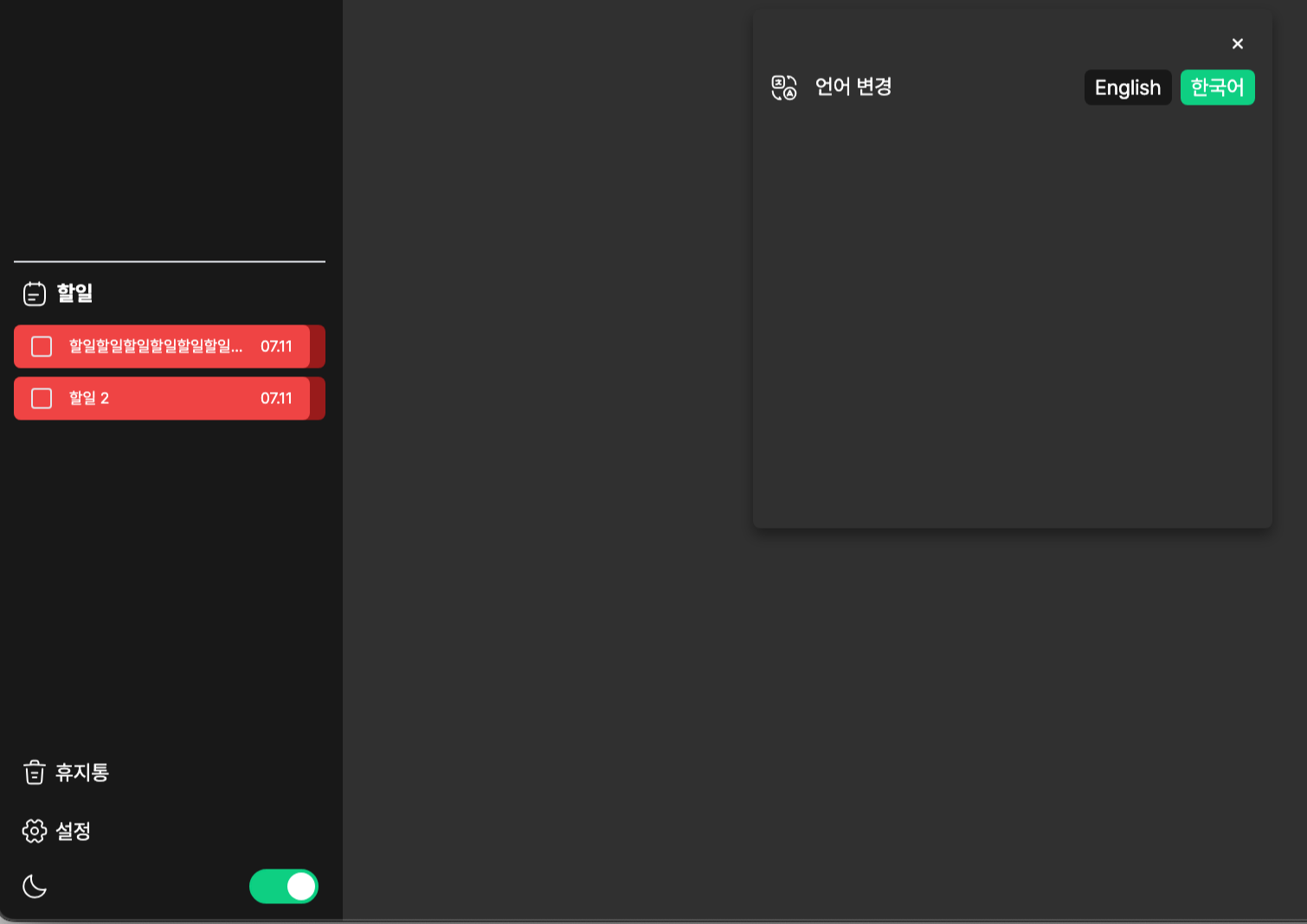Select 한국어 language button
The image size is (1307, 924).
1217,87
